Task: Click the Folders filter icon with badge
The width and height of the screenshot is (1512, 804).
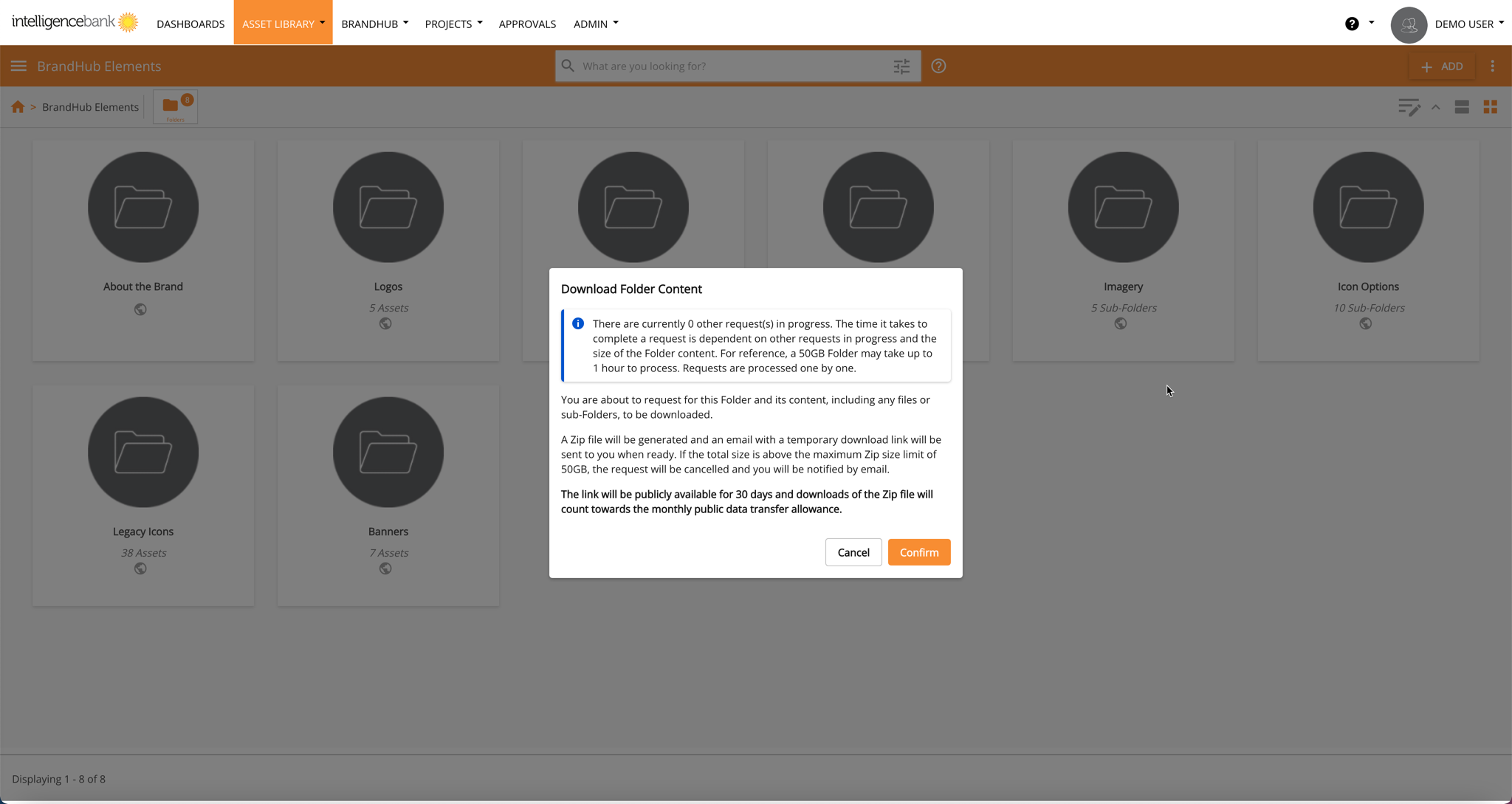Action: [175, 107]
